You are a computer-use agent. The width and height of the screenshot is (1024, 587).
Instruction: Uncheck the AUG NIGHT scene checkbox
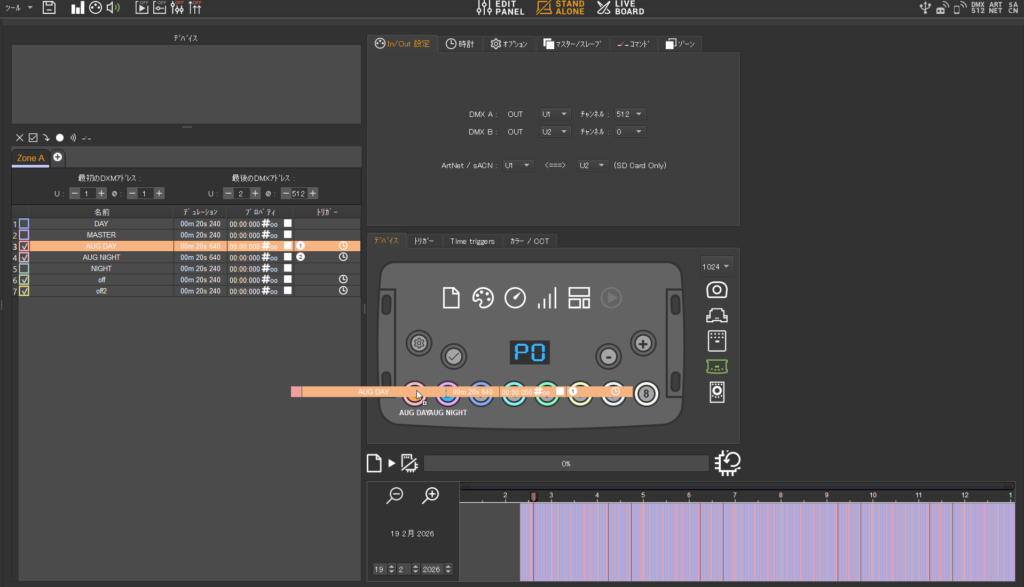[24, 257]
